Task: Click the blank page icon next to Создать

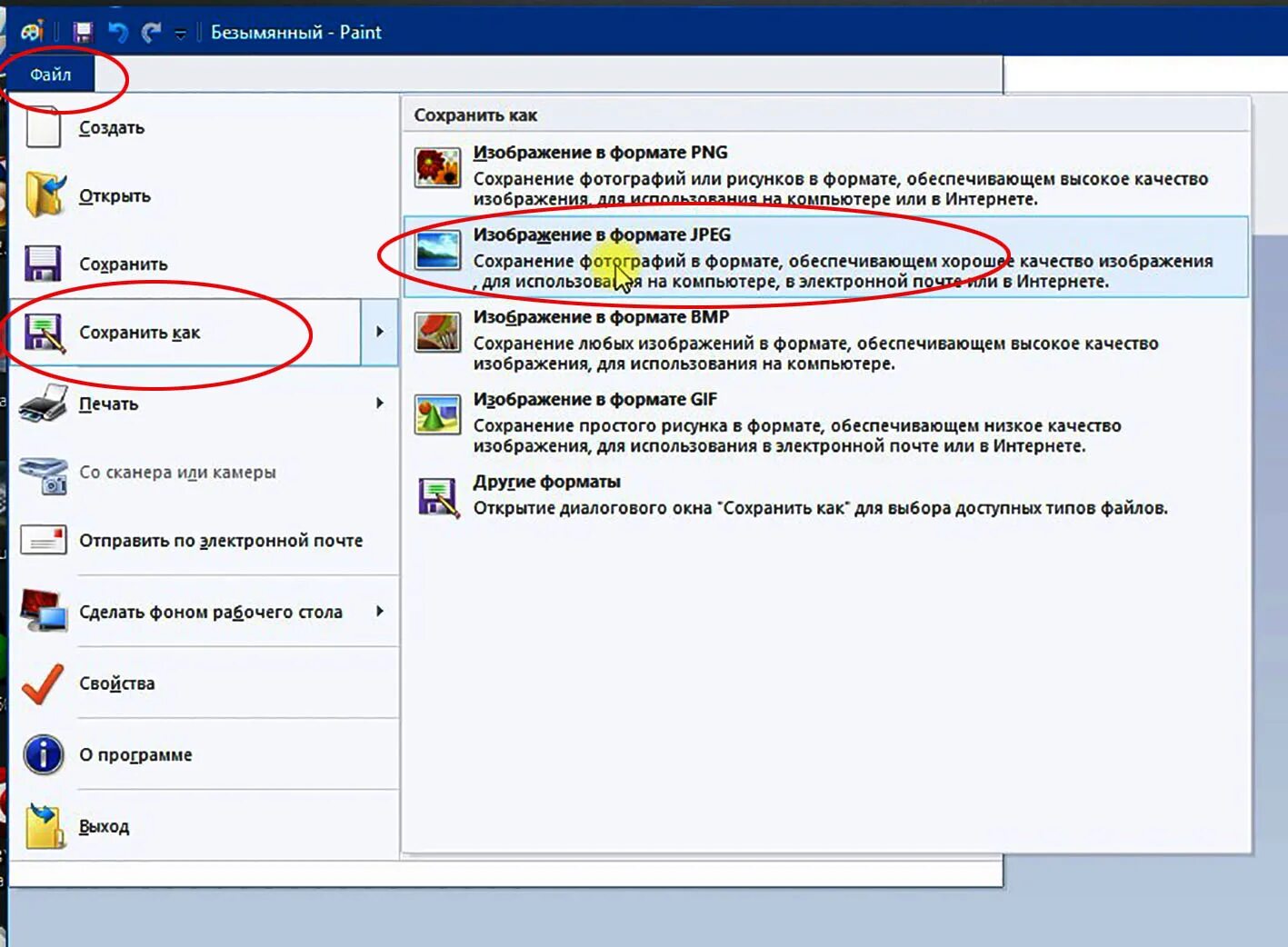Action: pos(44,127)
